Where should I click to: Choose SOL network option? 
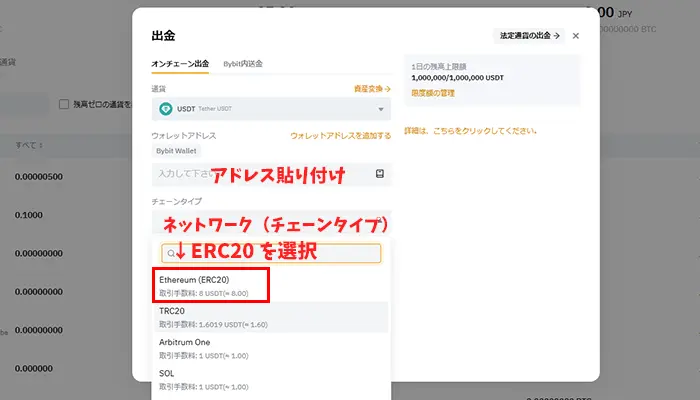tap(271, 379)
